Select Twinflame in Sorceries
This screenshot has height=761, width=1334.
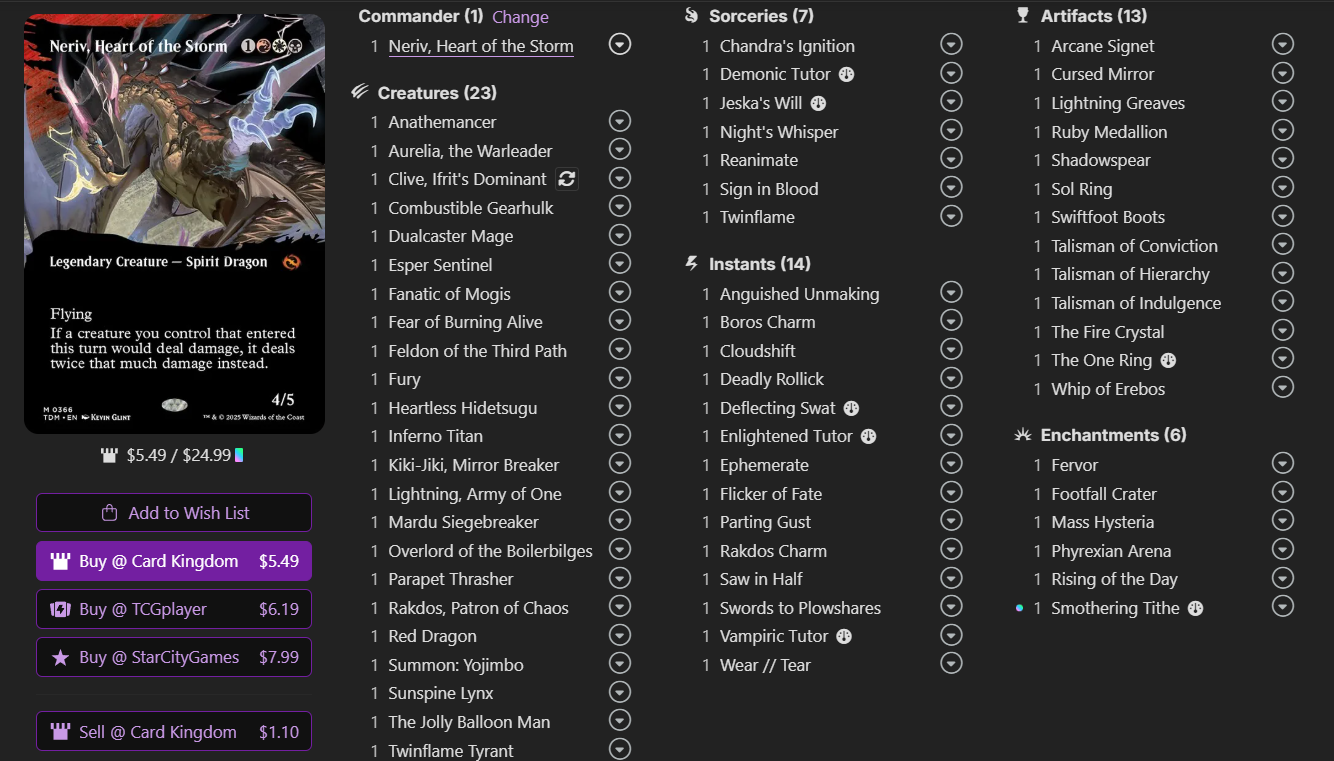pos(757,217)
